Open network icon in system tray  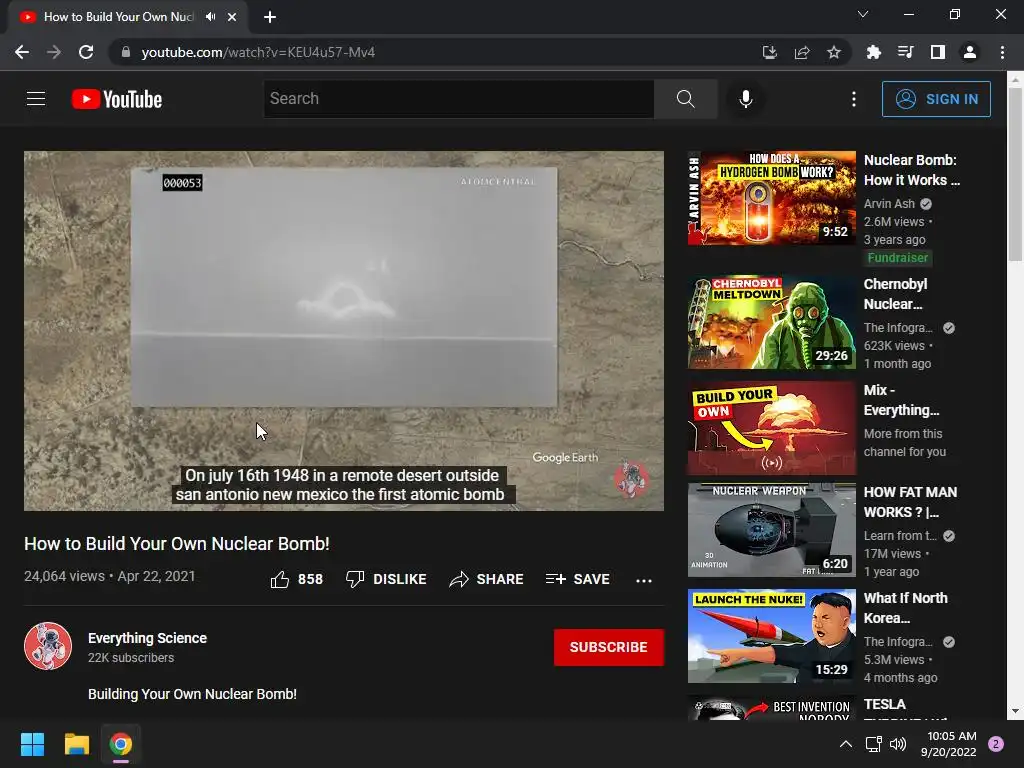click(873, 744)
